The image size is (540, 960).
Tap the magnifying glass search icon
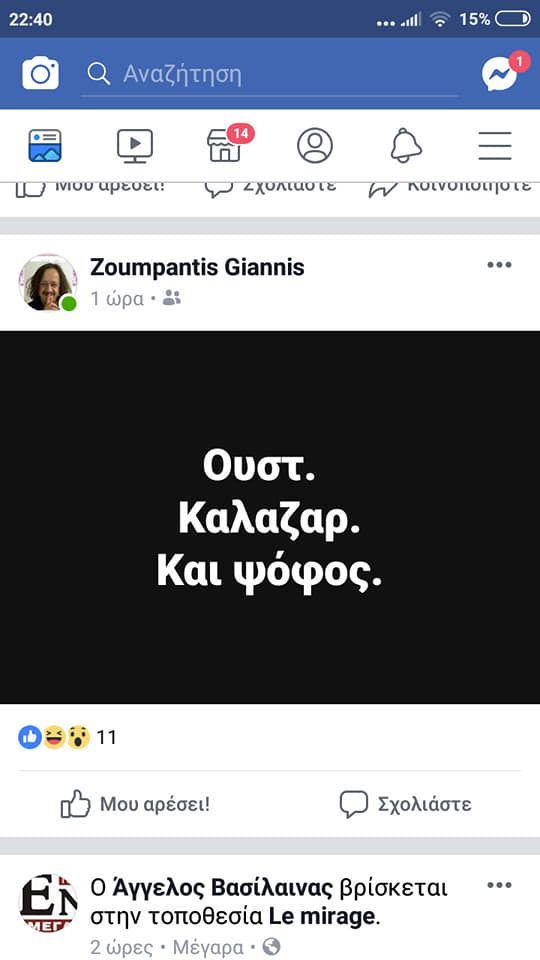(98, 74)
